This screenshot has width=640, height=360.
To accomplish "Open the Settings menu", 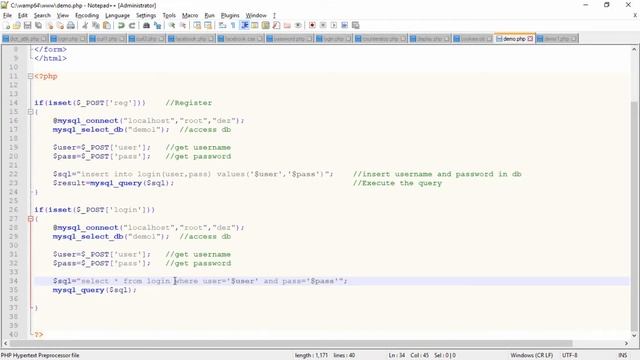I will [146, 16].
